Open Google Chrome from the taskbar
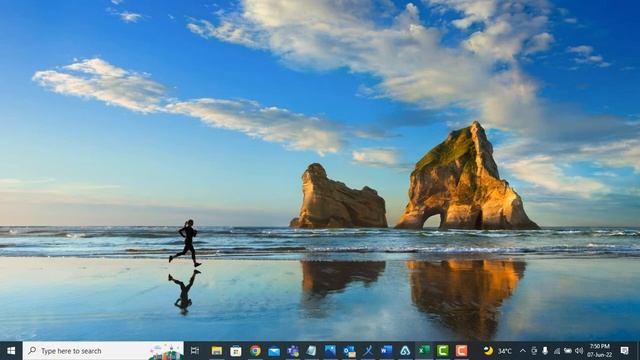 (256, 351)
